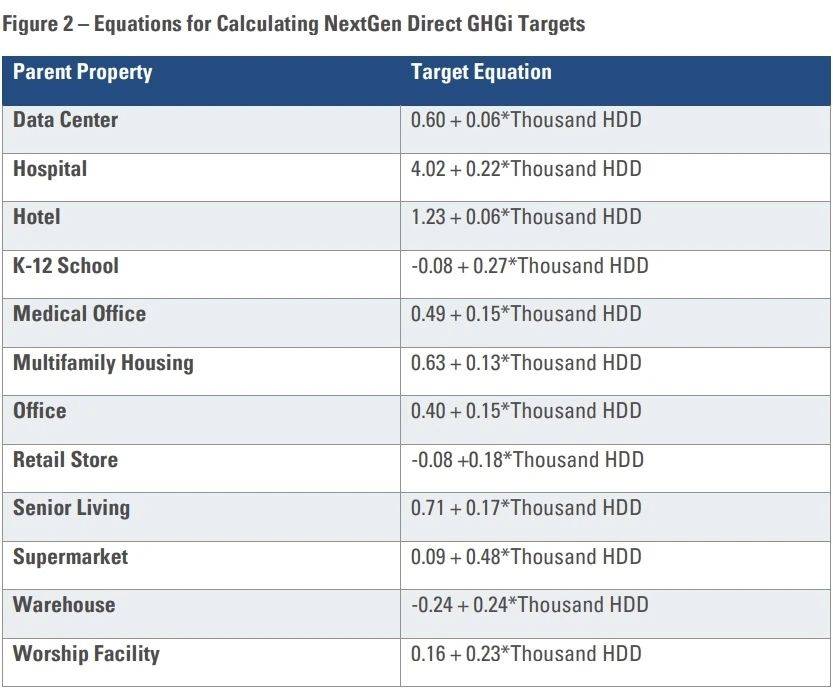Image resolution: width=833 pixels, height=700 pixels.
Task: Click the Warehouse row label
Action: pyautogui.click(x=64, y=605)
